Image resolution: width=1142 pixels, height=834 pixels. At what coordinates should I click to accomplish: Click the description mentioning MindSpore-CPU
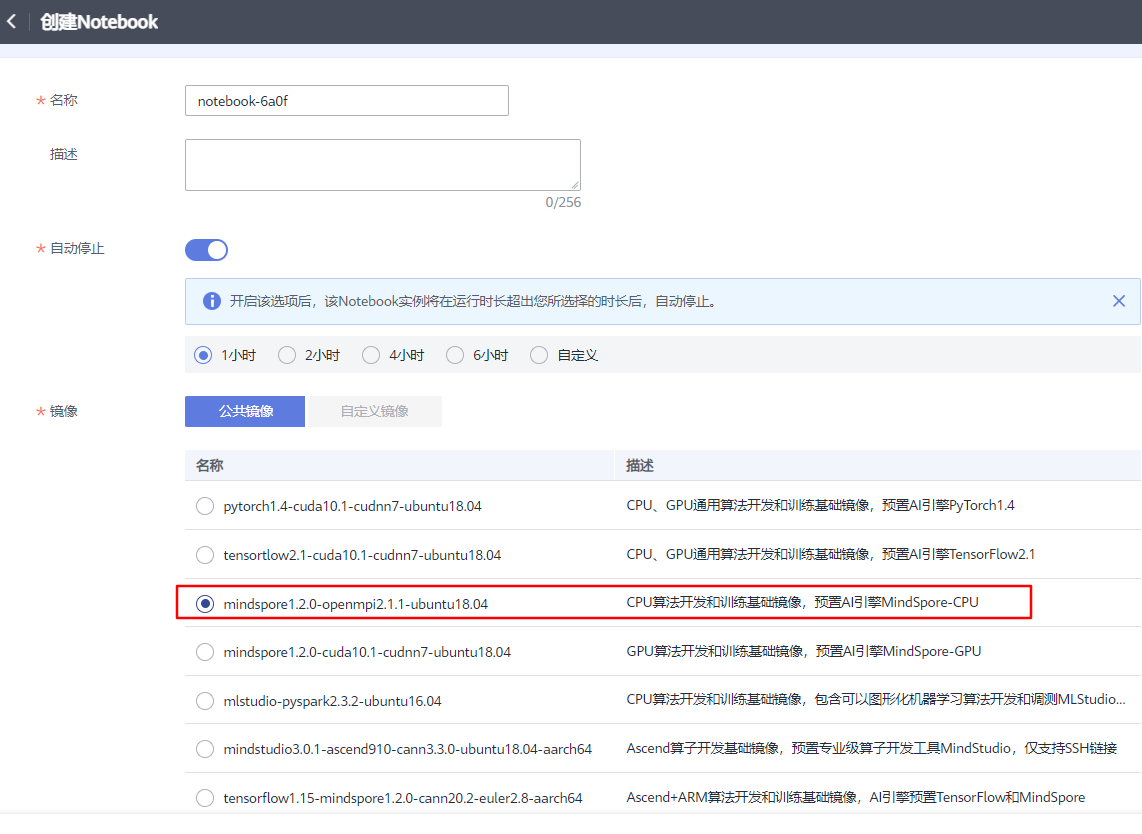802,602
